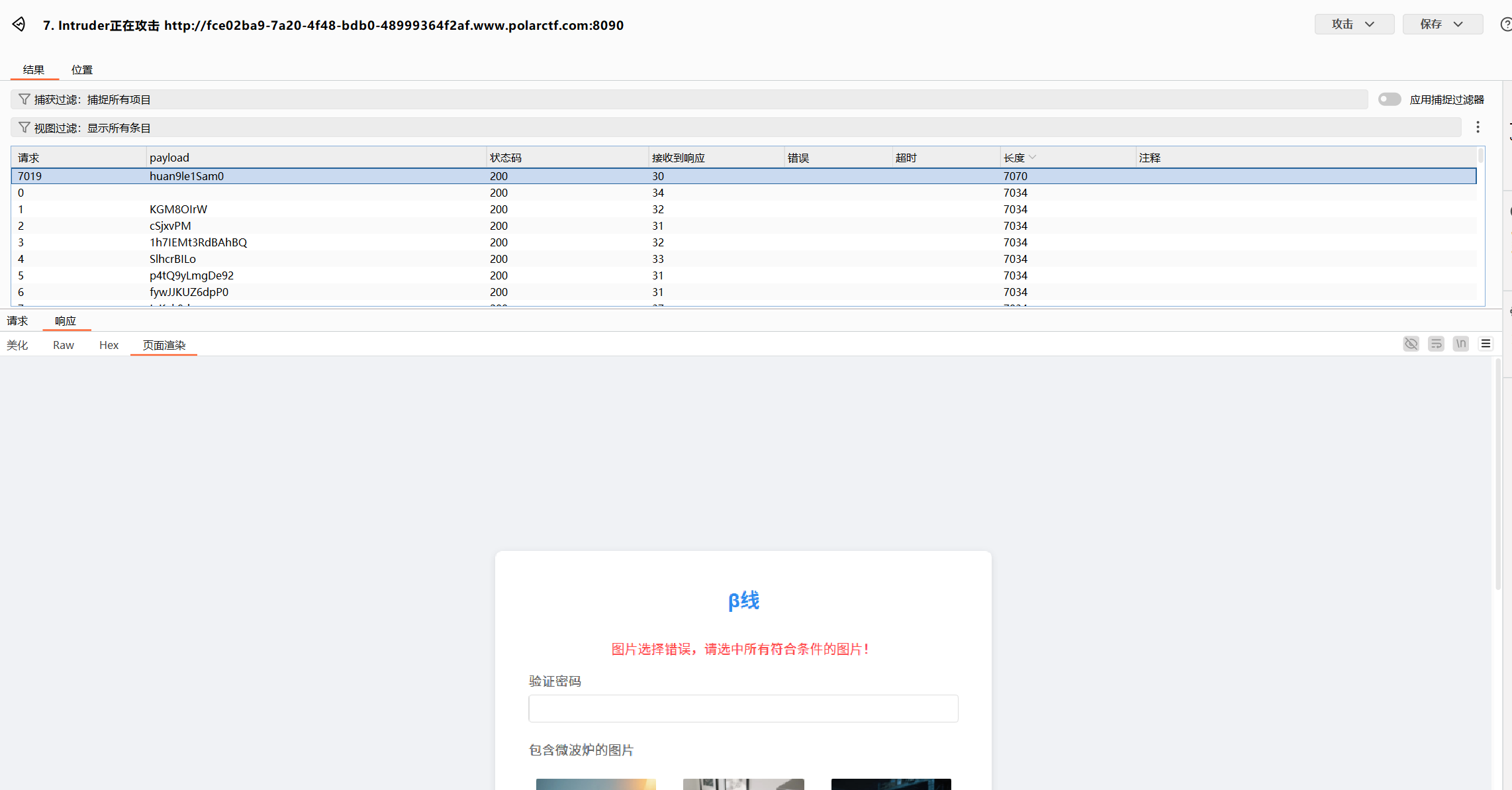This screenshot has height=790, width=1512.
Task: Expand the 保存 dropdown
Action: (x=1442, y=25)
